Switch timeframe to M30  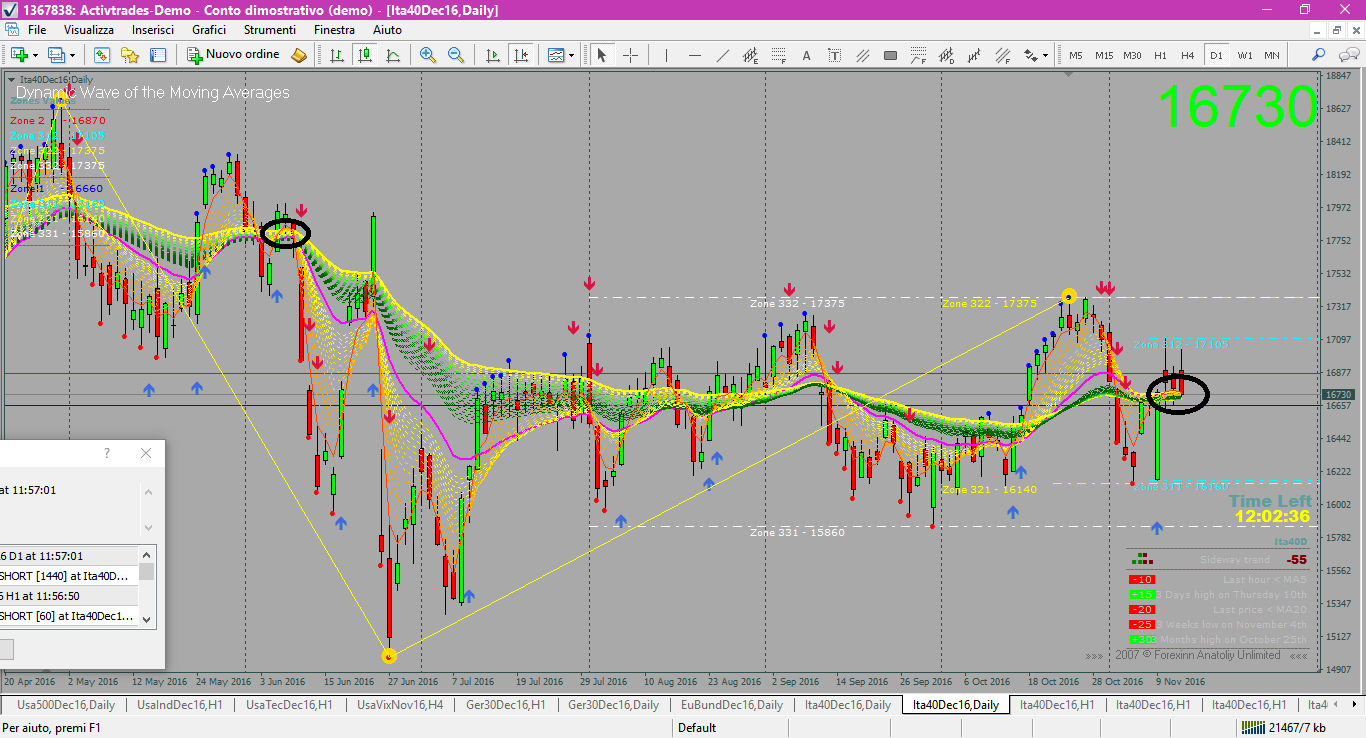pos(1132,55)
